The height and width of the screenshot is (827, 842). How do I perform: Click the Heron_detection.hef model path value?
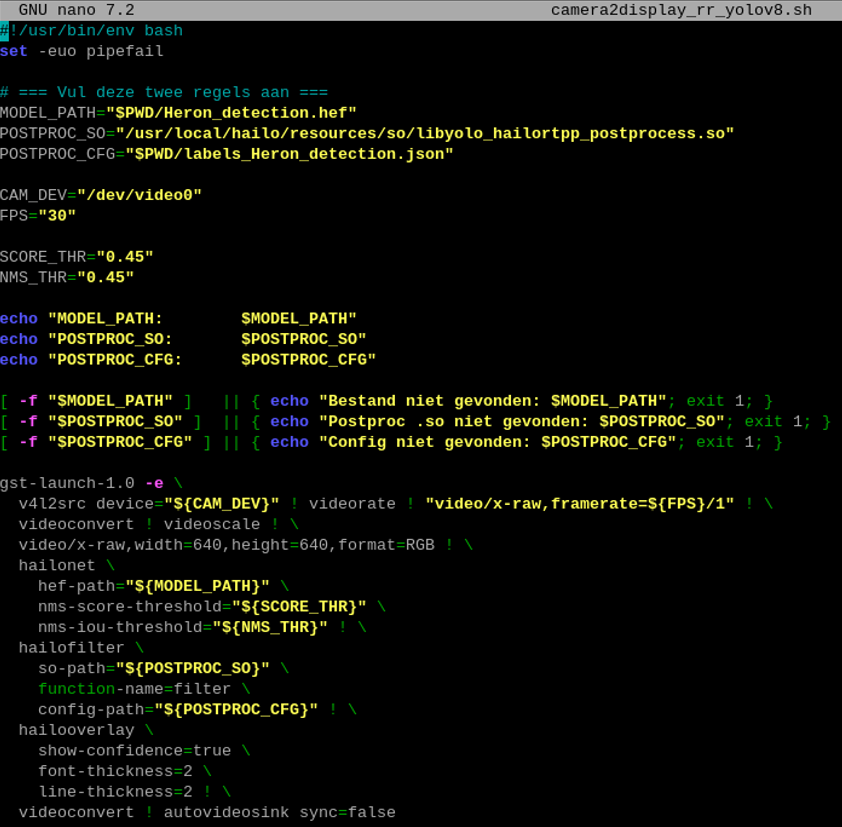click(236, 113)
